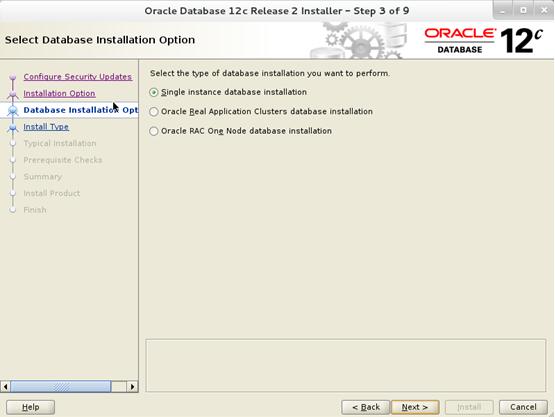Click the Back button
Viewport: 555px width, 417px height.
click(x=366, y=407)
